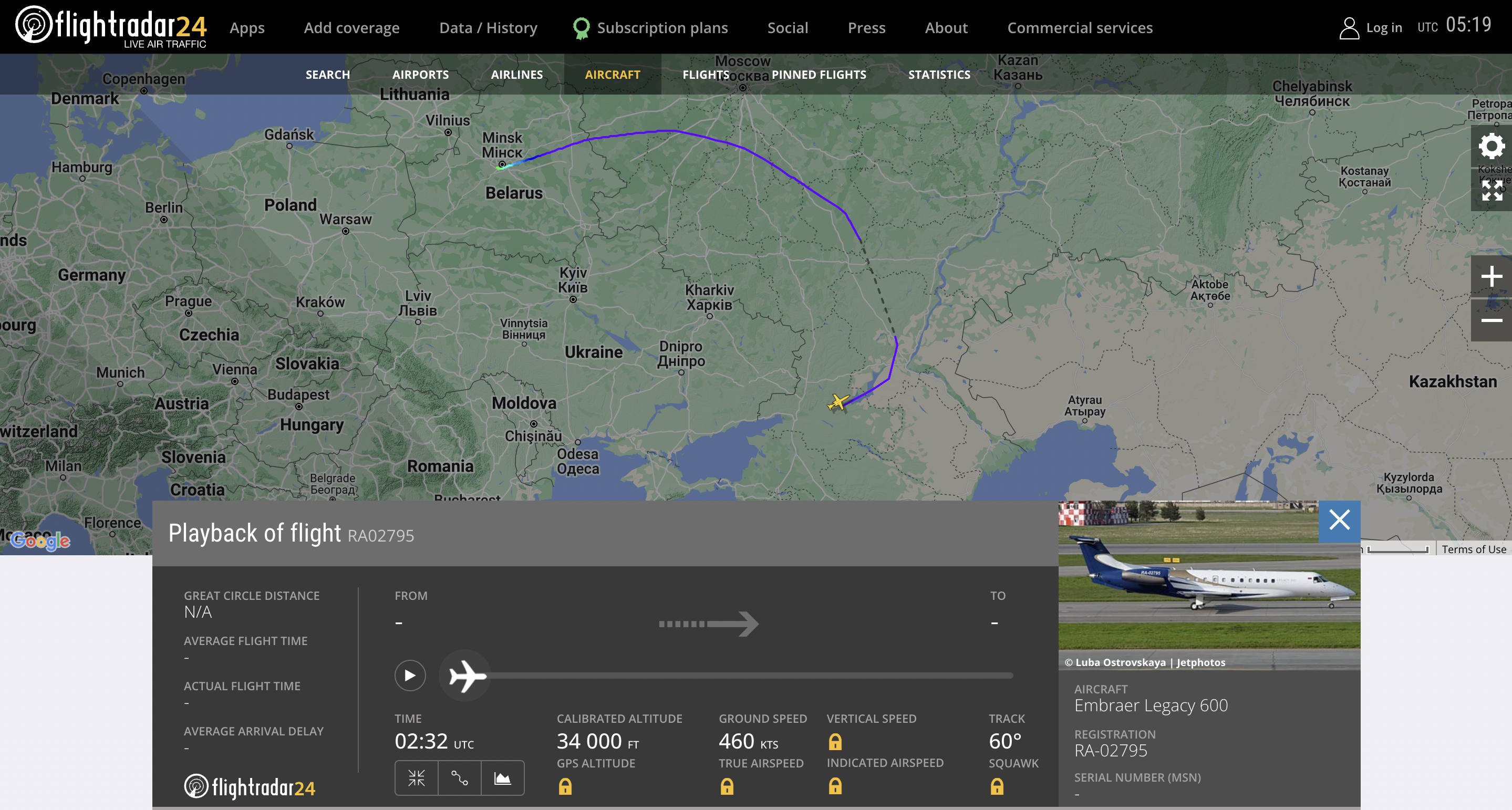Open Add coverage page
This screenshot has width=1512, height=810.
pyautogui.click(x=351, y=28)
